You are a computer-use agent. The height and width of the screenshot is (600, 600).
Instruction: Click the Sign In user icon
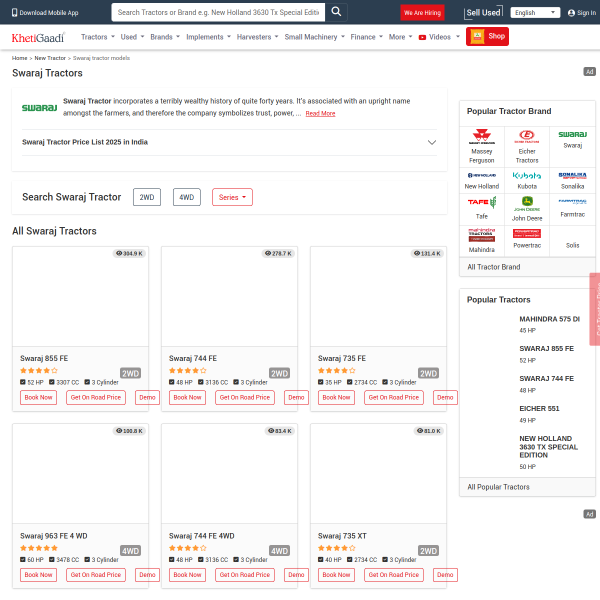(x=571, y=13)
